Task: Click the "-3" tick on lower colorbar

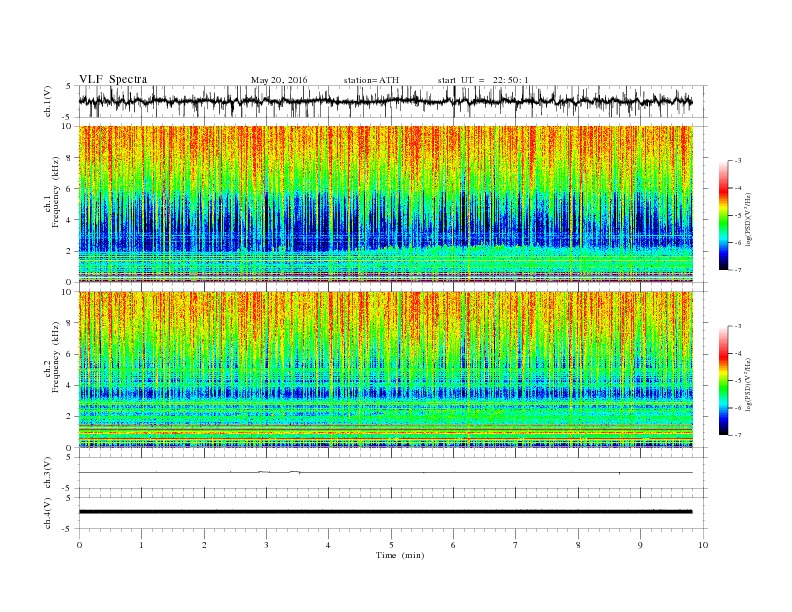Action: (738, 326)
